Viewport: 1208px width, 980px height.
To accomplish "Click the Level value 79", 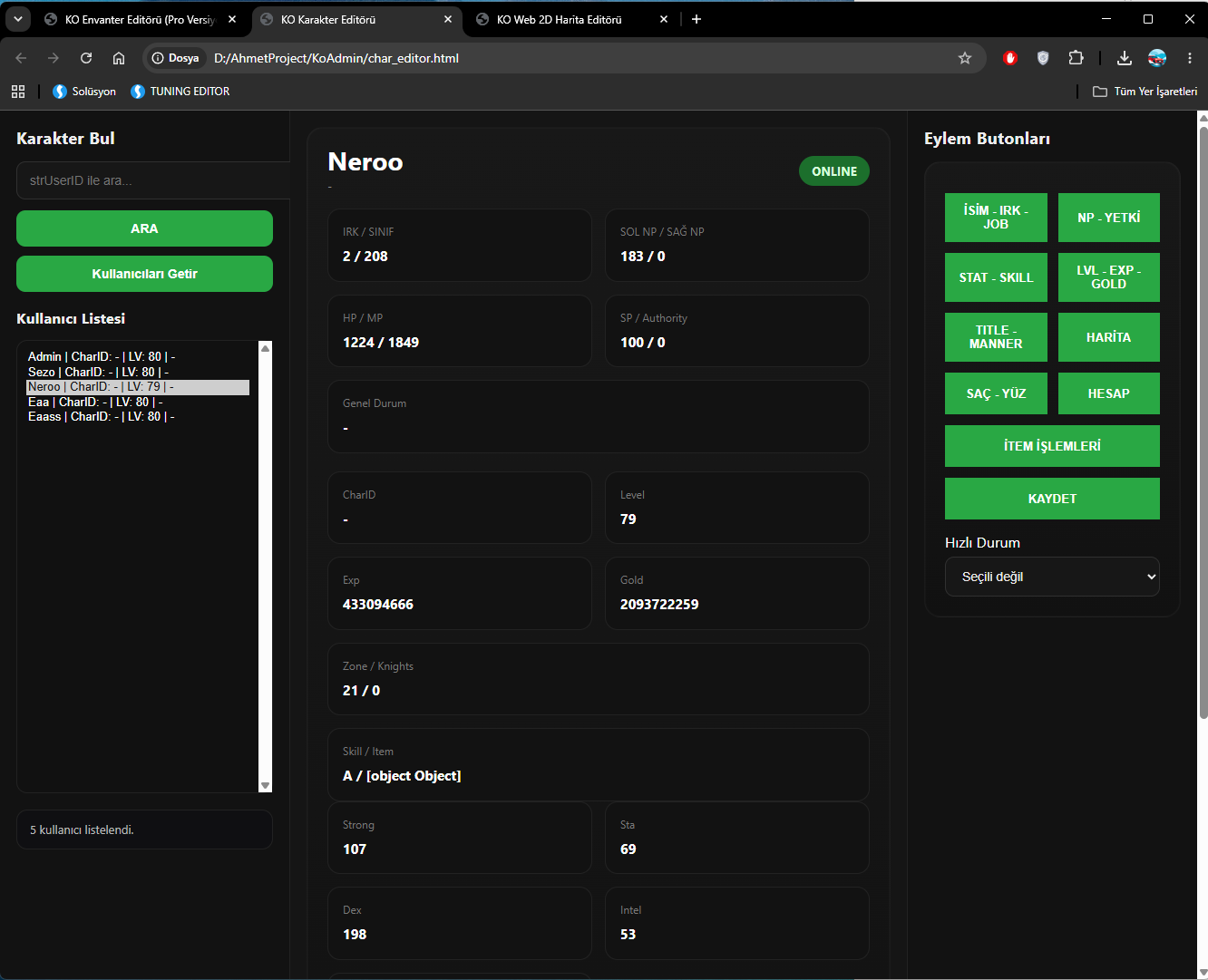I will coord(628,519).
